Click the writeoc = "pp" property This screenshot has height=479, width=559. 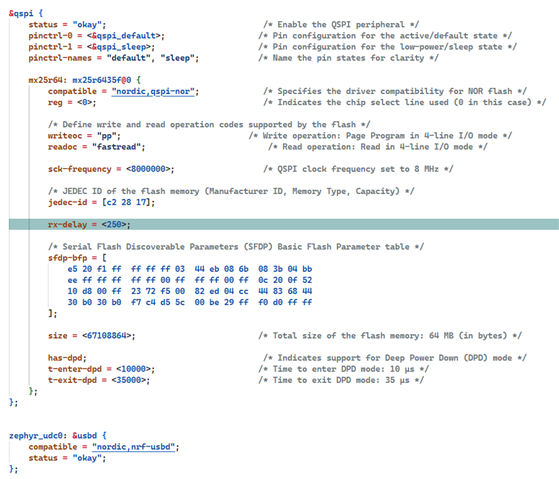click(84, 135)
